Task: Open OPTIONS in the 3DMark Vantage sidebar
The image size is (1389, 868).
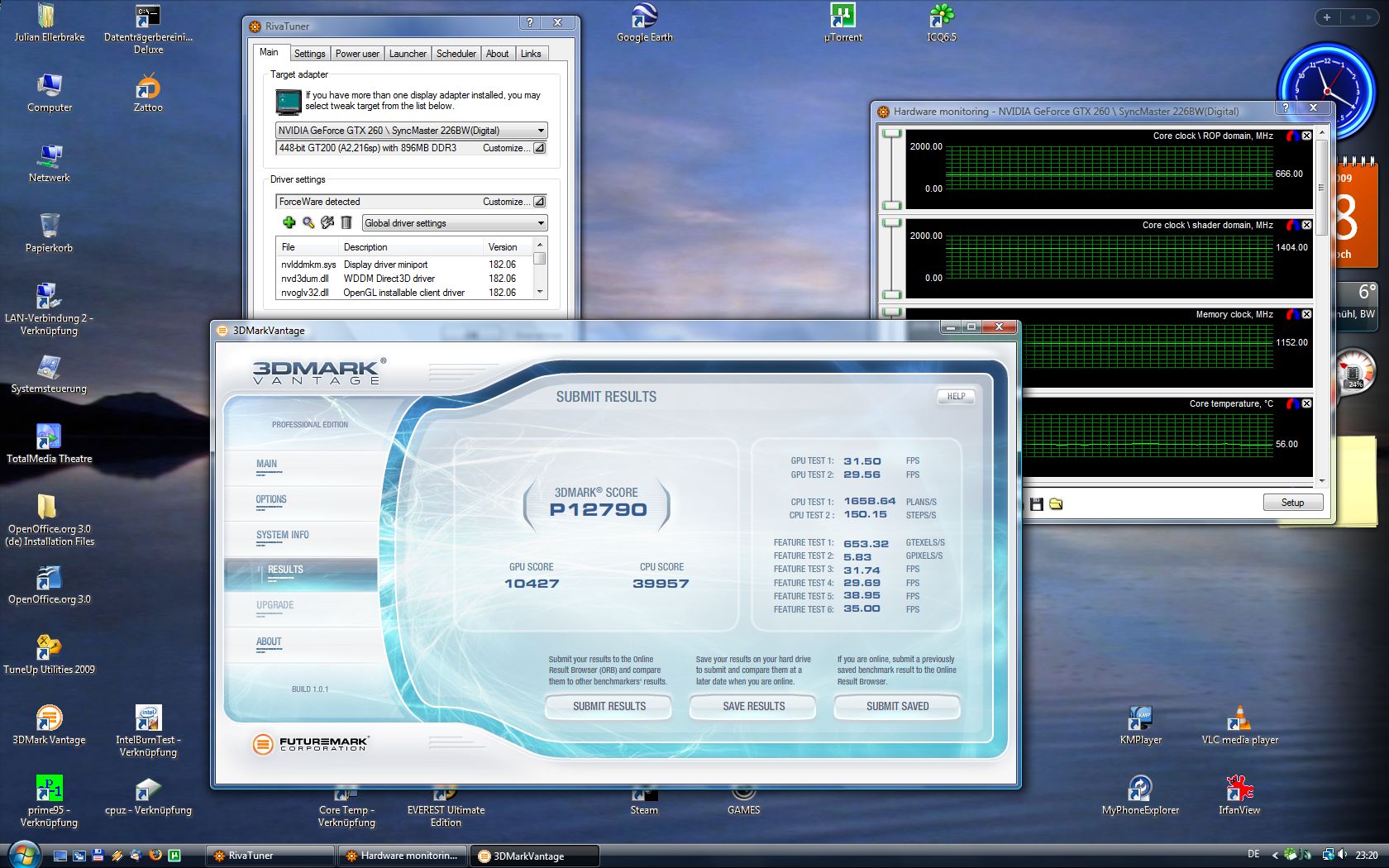Action: click(x=271, y=500)
